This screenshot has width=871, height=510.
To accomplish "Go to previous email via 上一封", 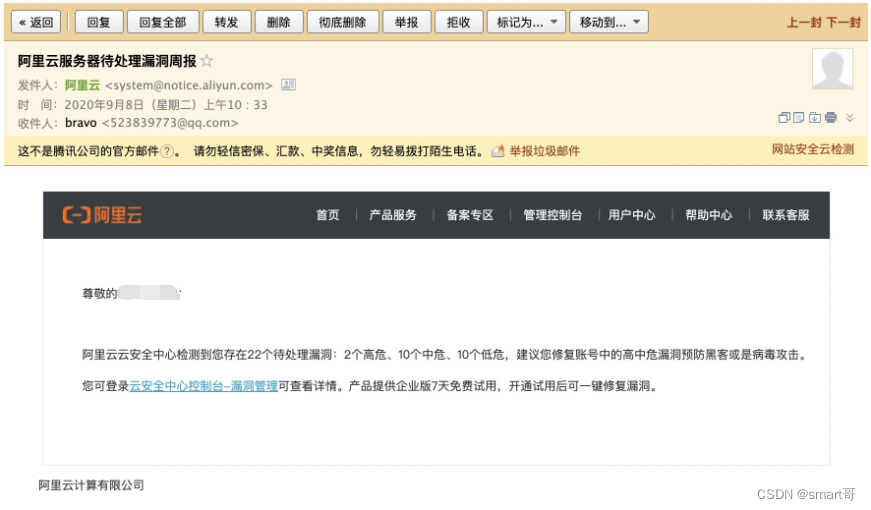I will pyautogui.click(x=804, y=22).
